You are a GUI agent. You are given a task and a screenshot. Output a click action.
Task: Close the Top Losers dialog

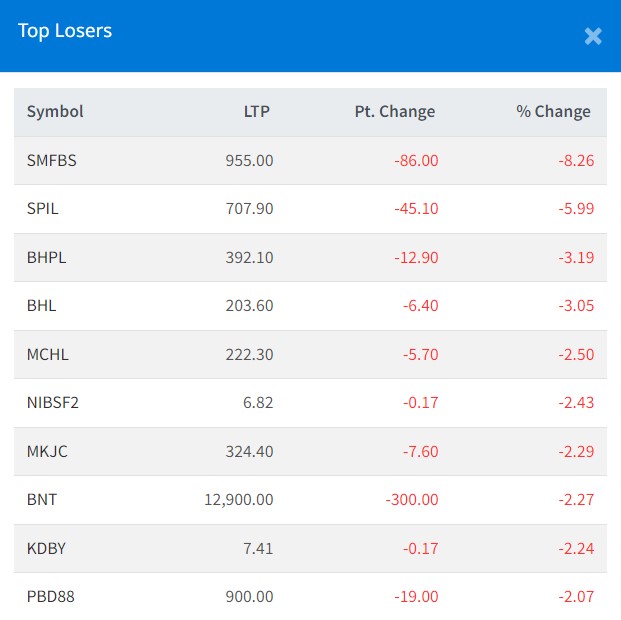coord(593,37)
